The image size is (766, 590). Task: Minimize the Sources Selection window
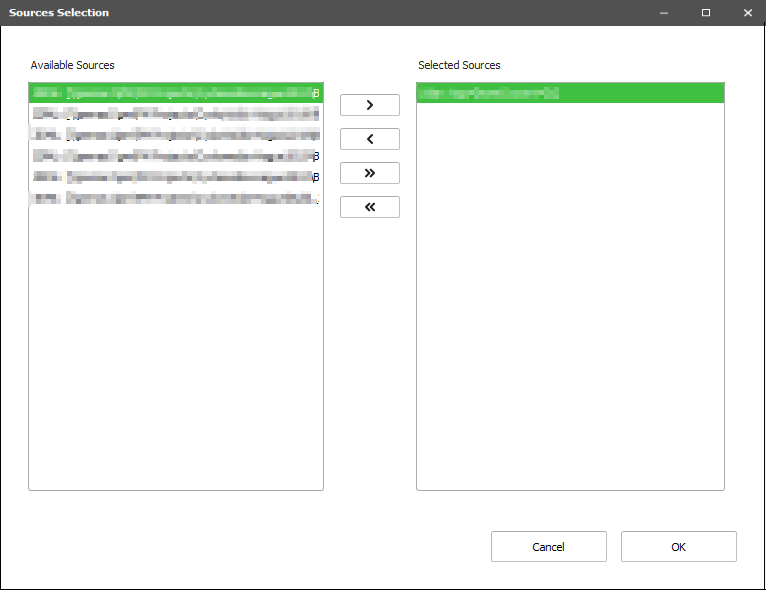coord(663,13)
